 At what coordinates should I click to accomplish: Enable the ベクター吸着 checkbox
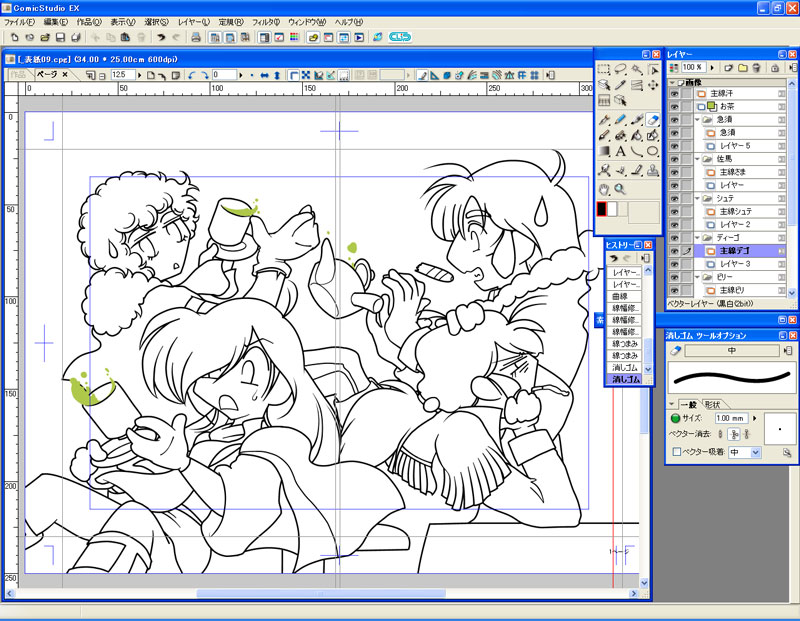pyautogui.click(x=677, y=452)
